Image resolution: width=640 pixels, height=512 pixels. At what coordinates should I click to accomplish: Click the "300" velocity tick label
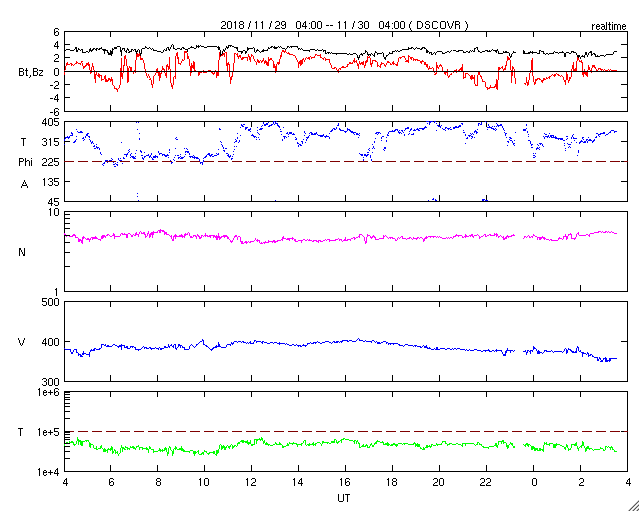51,382
